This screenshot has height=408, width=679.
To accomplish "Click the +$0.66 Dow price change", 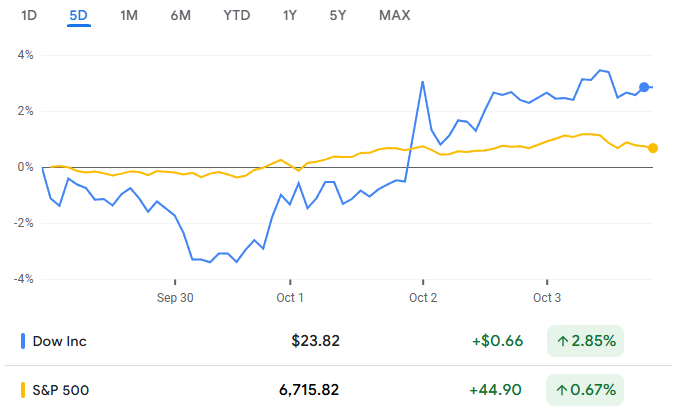I will click(x=497, y=341).
